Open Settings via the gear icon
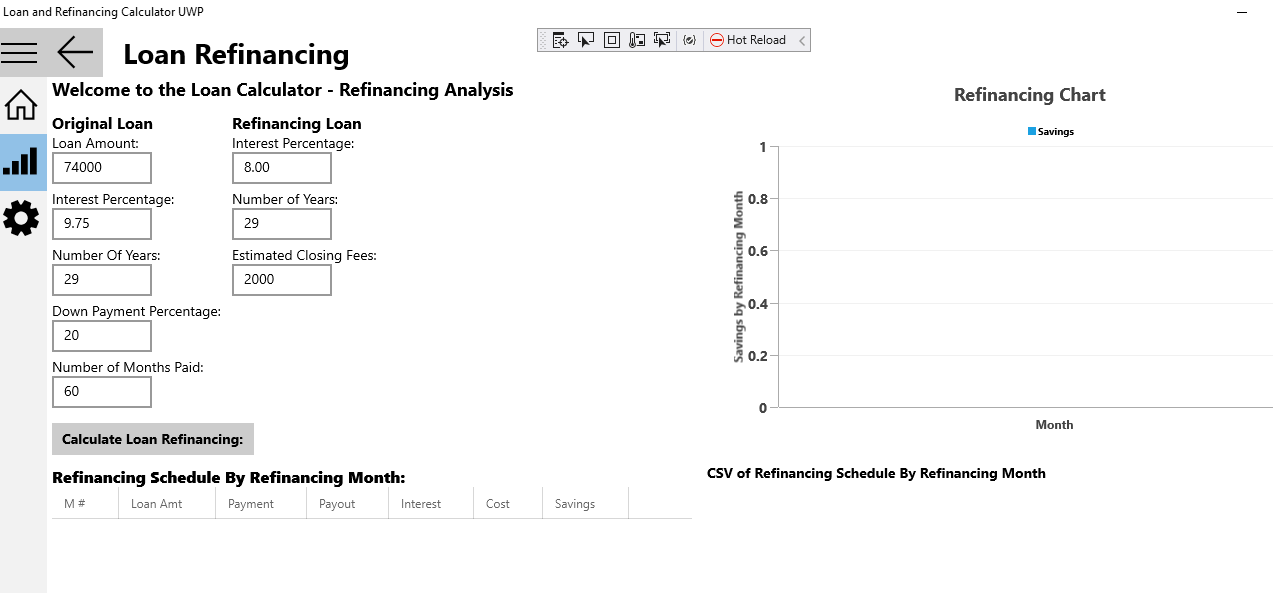This screenshot has width=1273, height=593. click(21, 218)
